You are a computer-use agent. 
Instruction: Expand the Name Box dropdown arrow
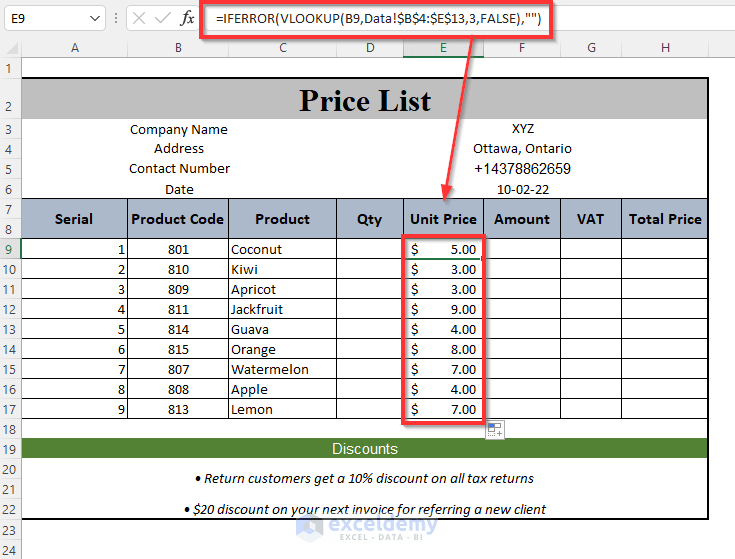point(95,18)
